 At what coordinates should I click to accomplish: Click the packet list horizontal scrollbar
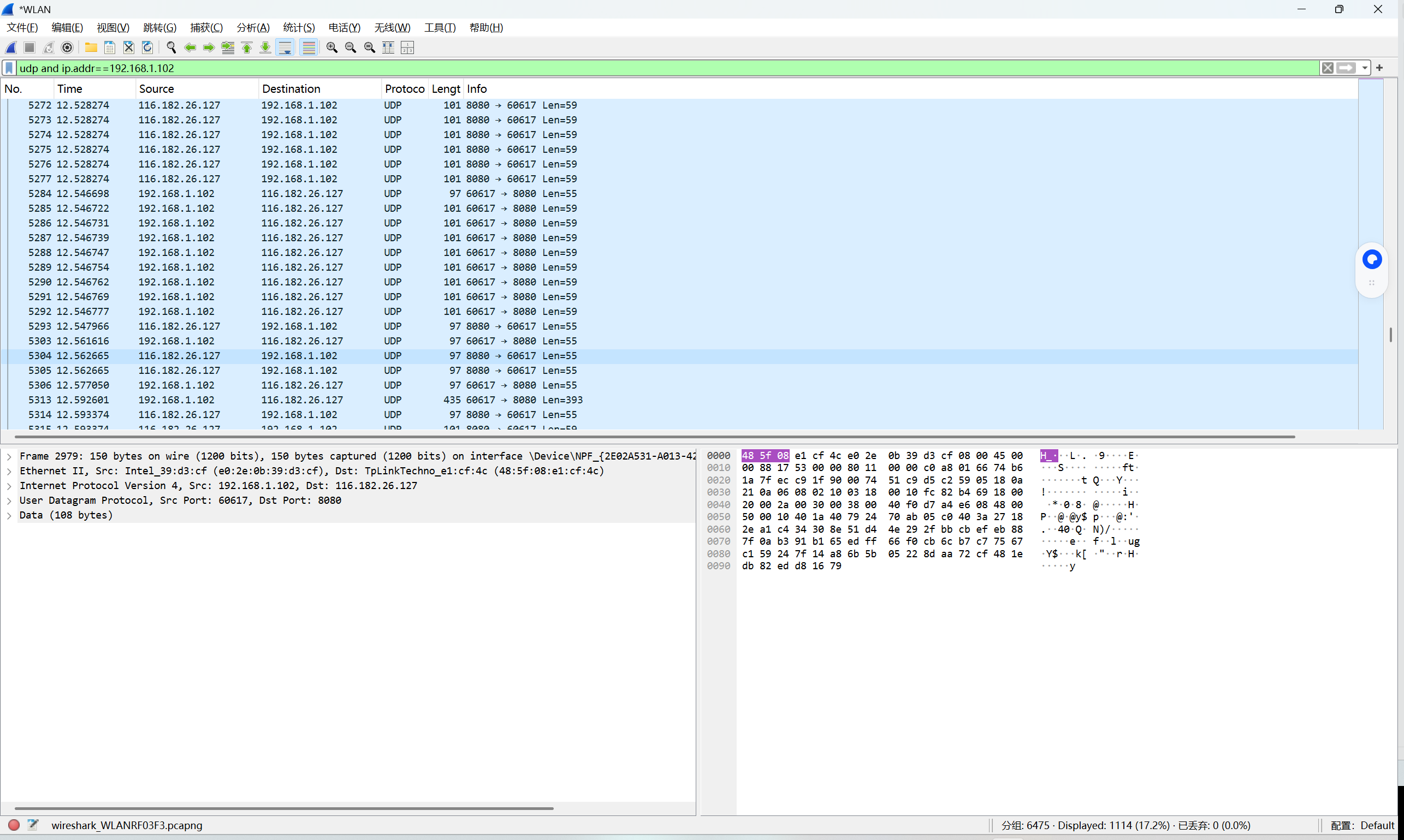coord(654,437)
